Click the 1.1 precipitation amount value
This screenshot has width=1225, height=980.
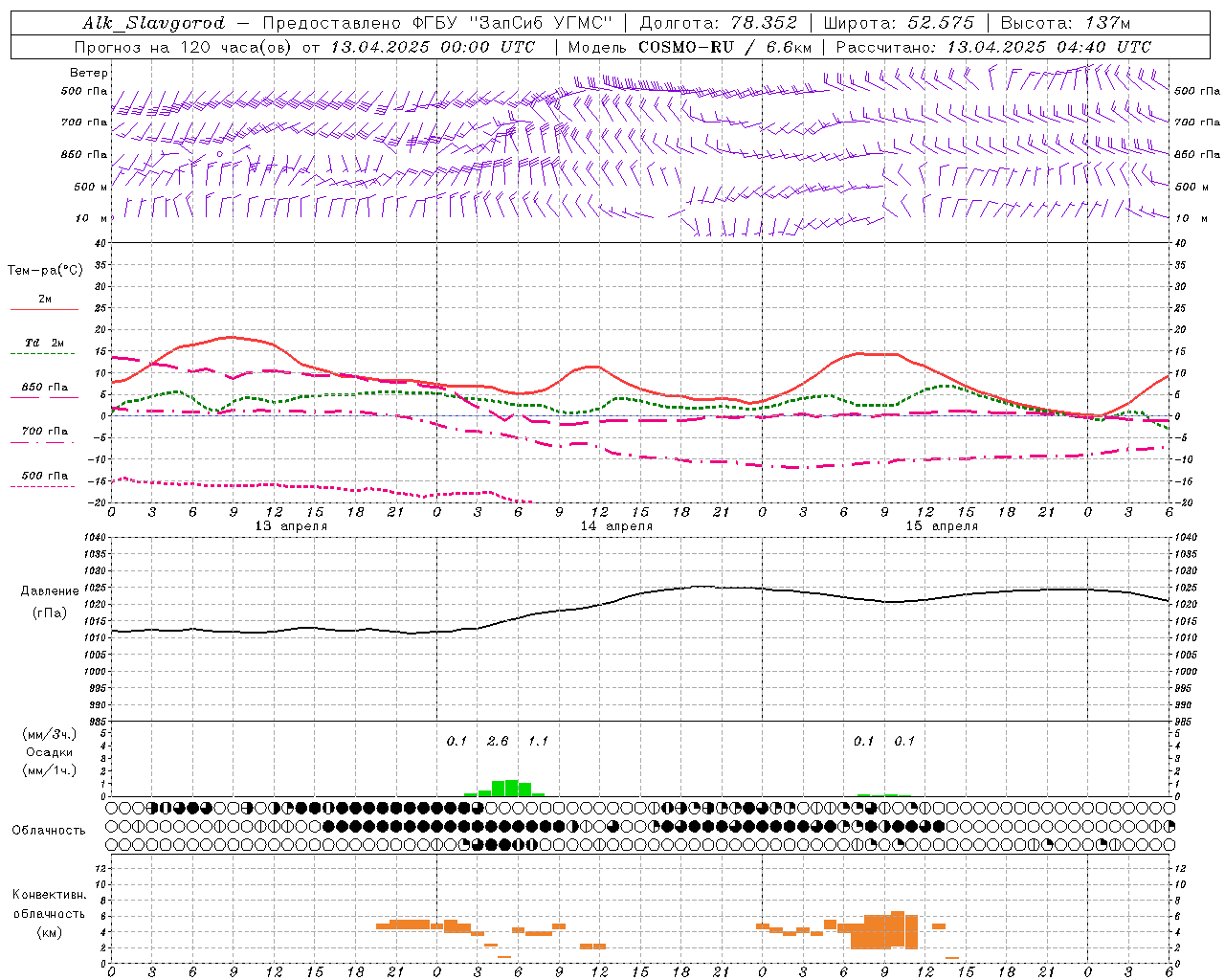(x=538, y=741)
